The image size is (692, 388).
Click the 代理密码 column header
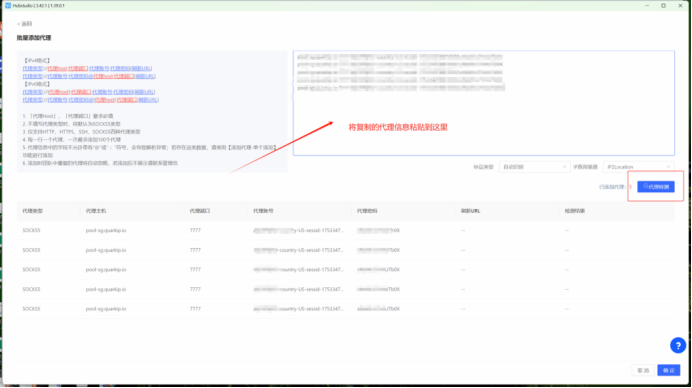(x=367, y=211)
